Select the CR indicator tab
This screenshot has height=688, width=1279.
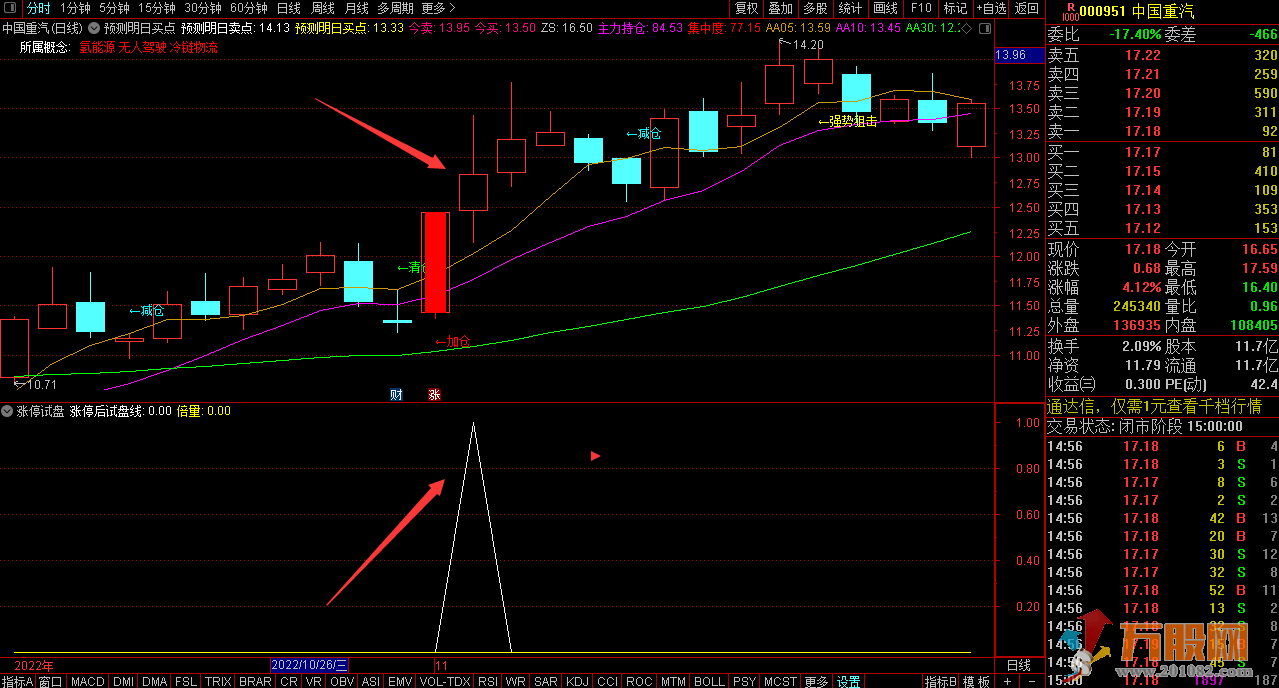pos(288,681)
